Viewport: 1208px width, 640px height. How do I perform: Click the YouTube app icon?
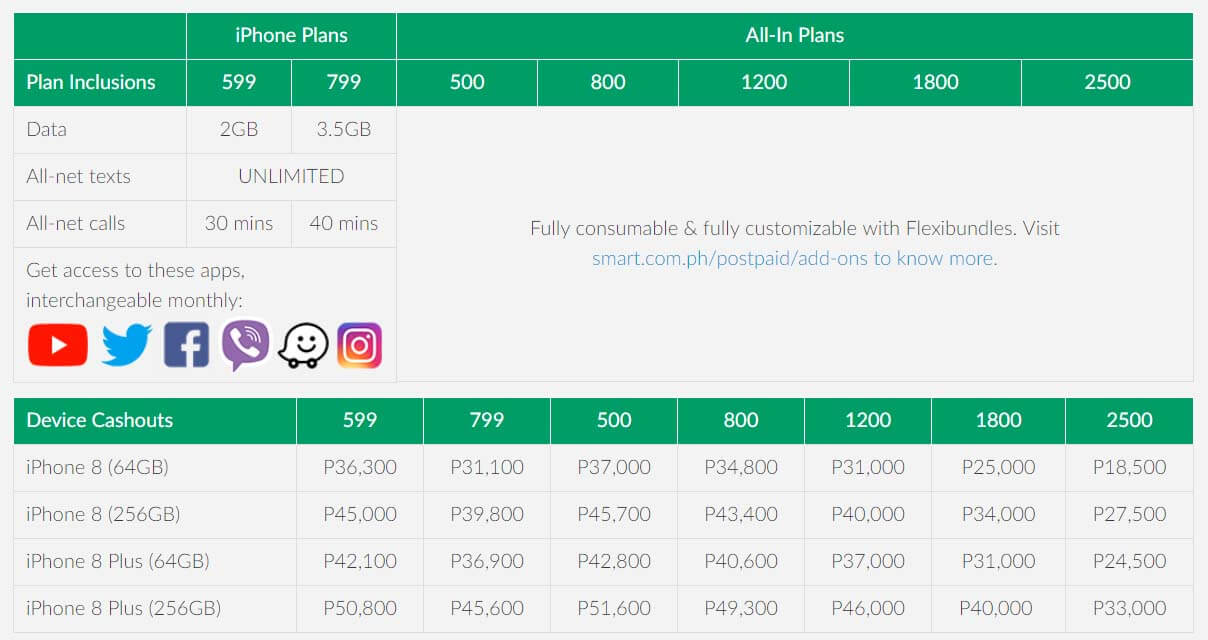coord(57,346)
